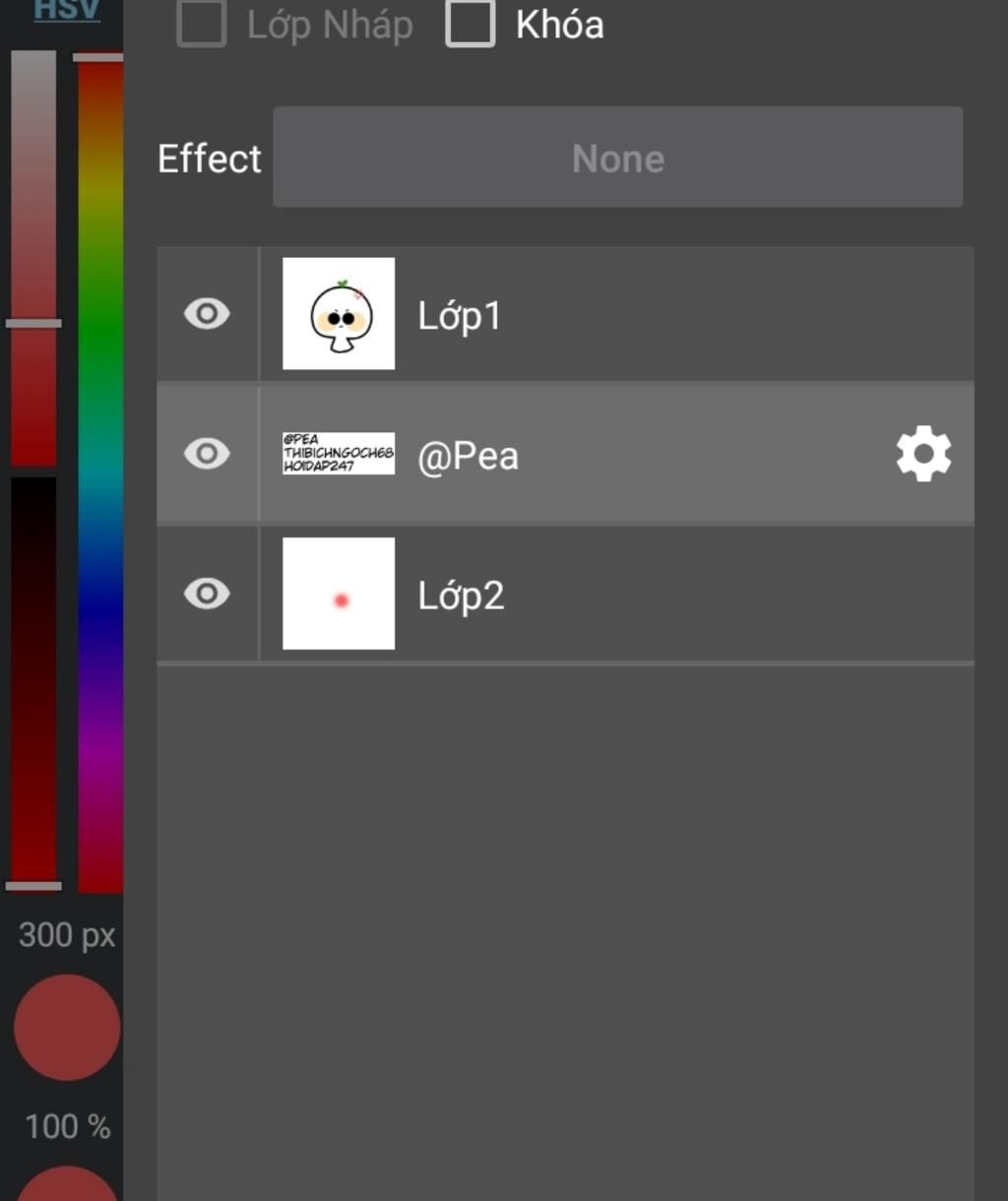Image resolution: width=1008 pixels, height=1201 pixels.
Task: Open settings gear for @Pea layer
Action: 923,454
